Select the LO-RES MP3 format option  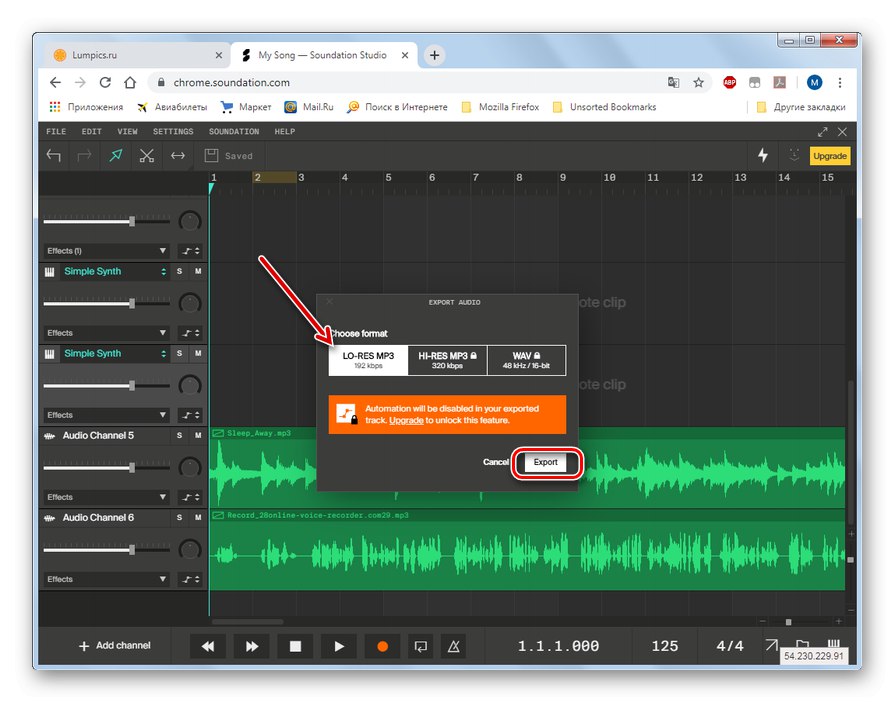[368, 360]
